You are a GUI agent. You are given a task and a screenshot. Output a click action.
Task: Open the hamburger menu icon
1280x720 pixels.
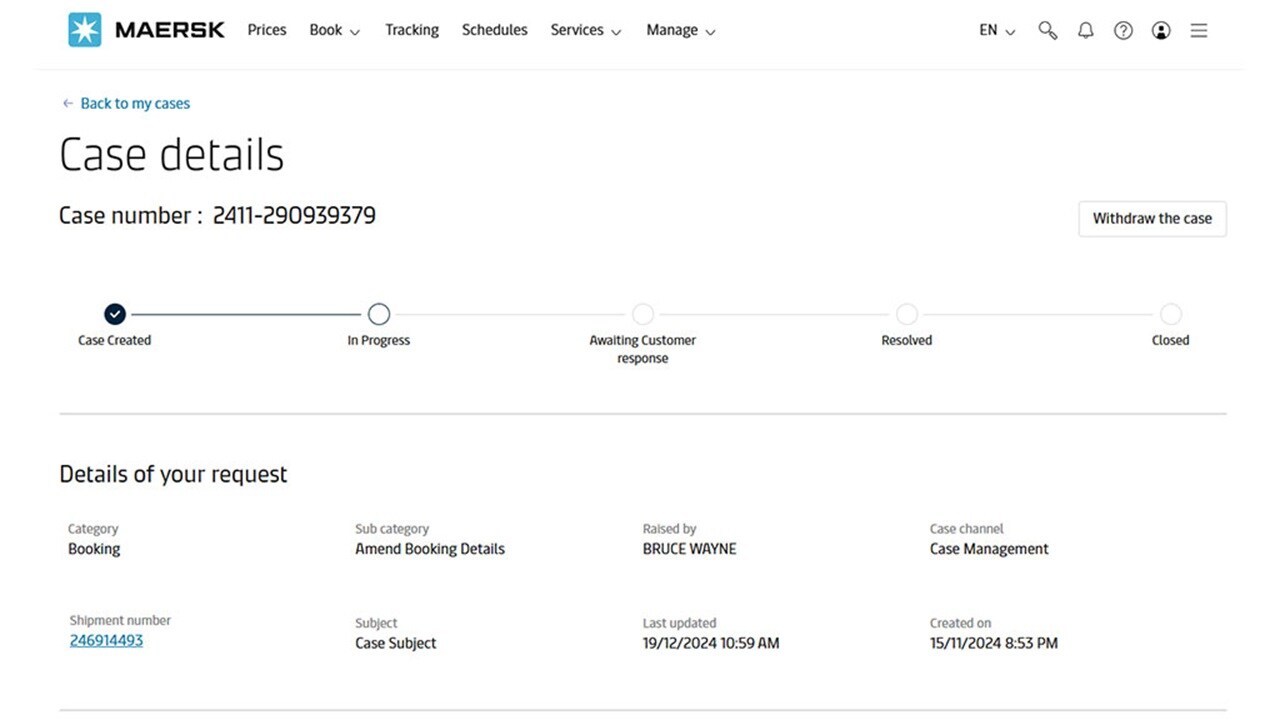(1199, 30)
